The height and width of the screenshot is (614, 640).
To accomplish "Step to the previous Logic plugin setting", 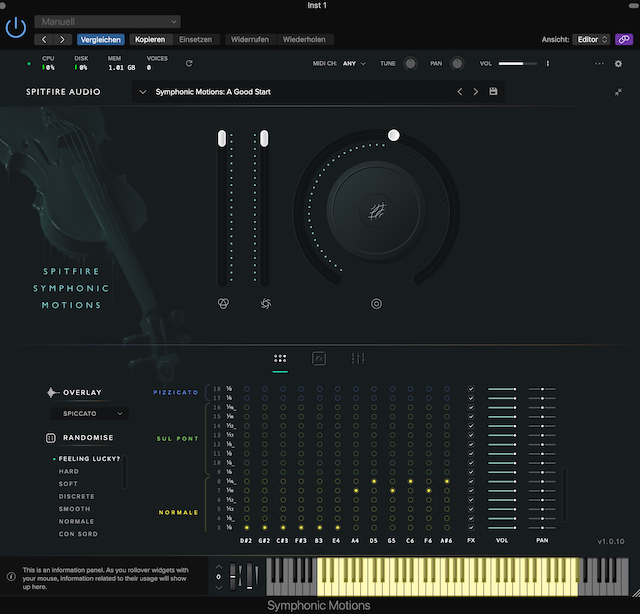I will point(44,40).
